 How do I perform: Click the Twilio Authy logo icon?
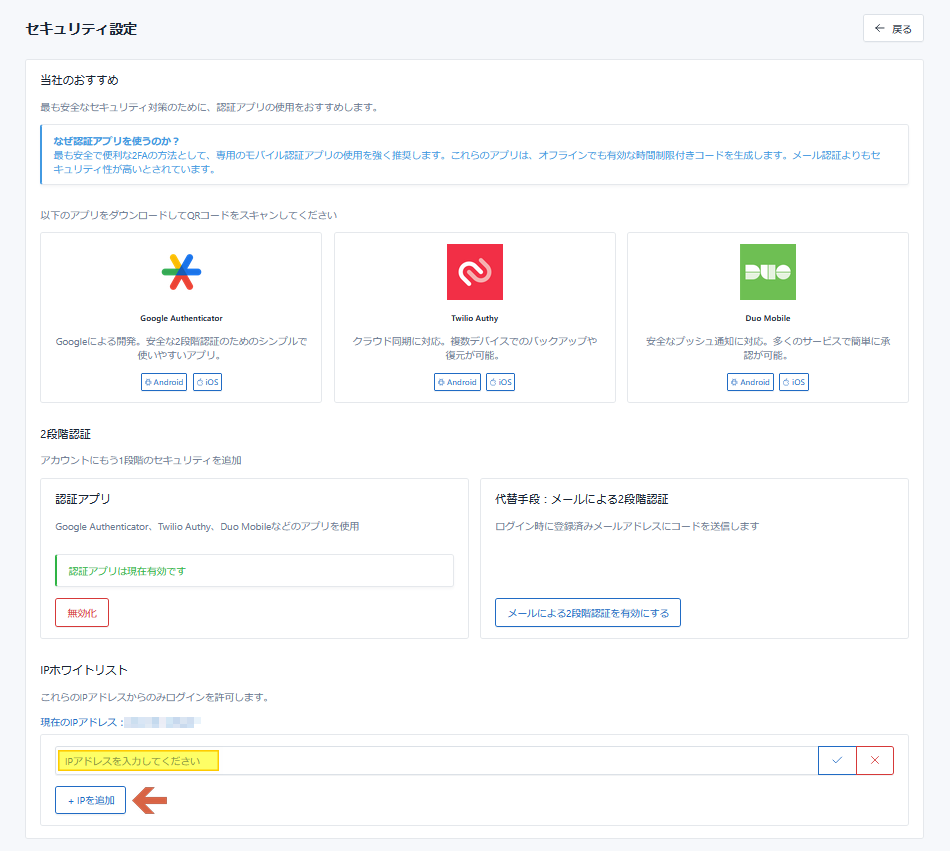tap(474, 272)
